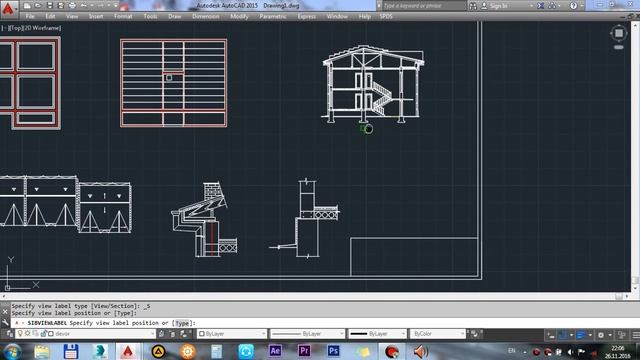Open the lineweight ByLayer dropdown
The height and width of the screenshot is (360, 640).
coord(377,334)
